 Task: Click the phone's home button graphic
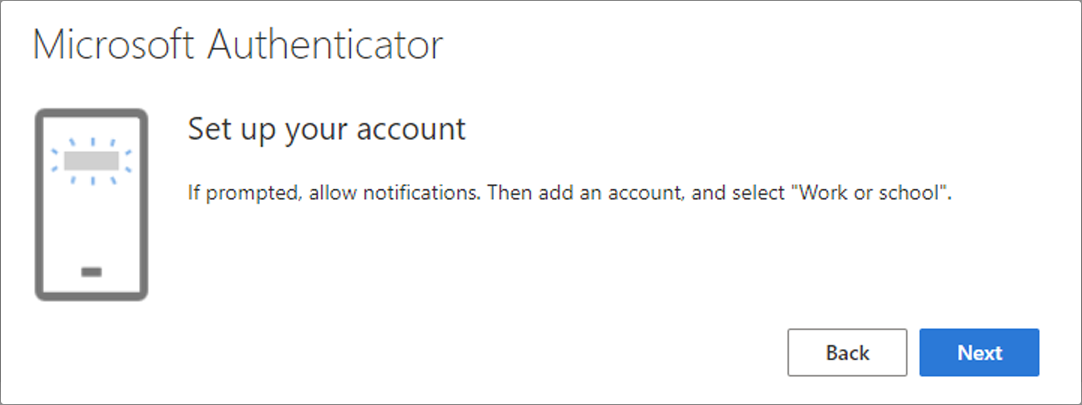click(x=91, y=272)
